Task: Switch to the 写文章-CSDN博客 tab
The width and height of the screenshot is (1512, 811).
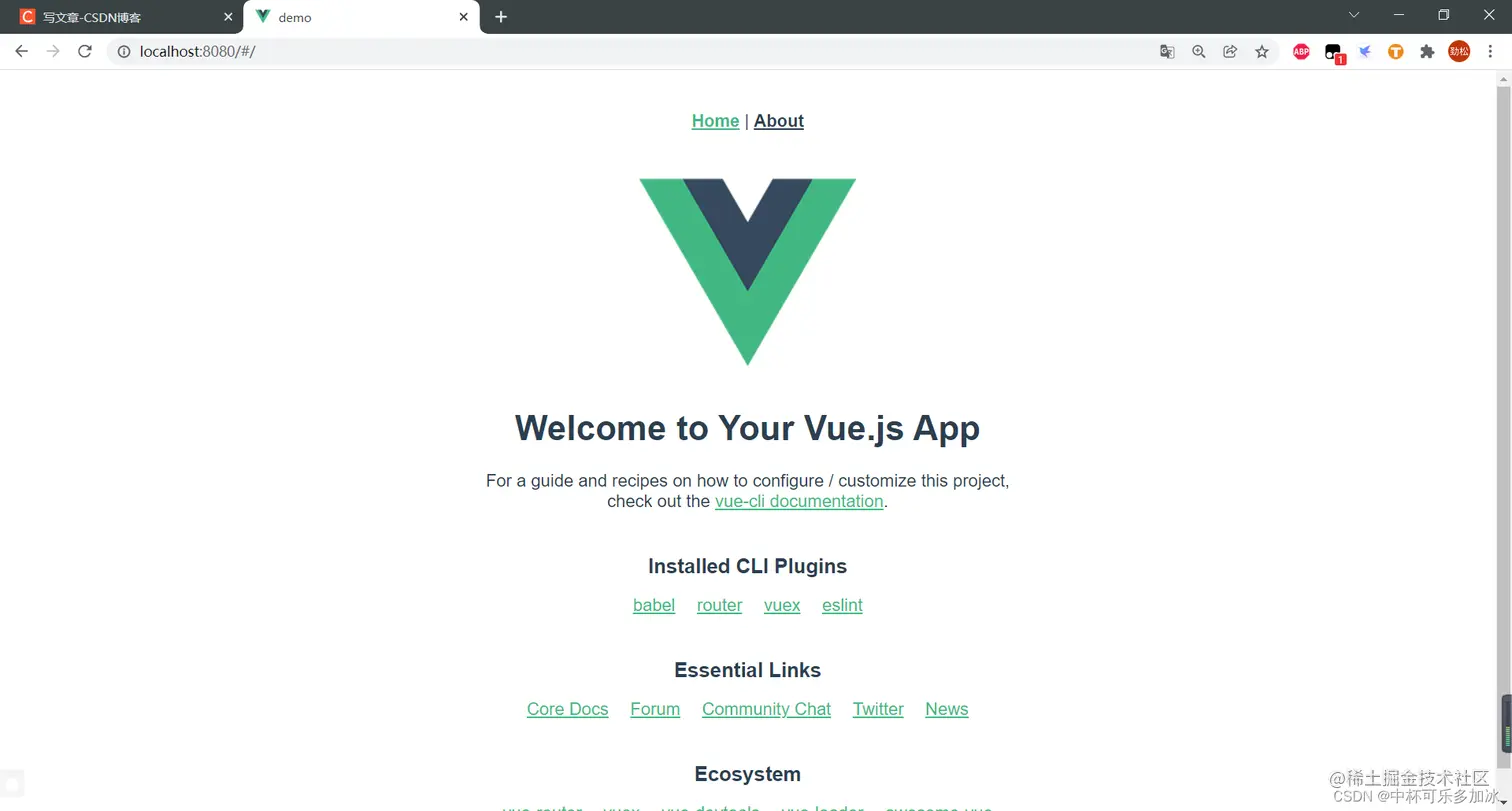Action: [122, 17]
